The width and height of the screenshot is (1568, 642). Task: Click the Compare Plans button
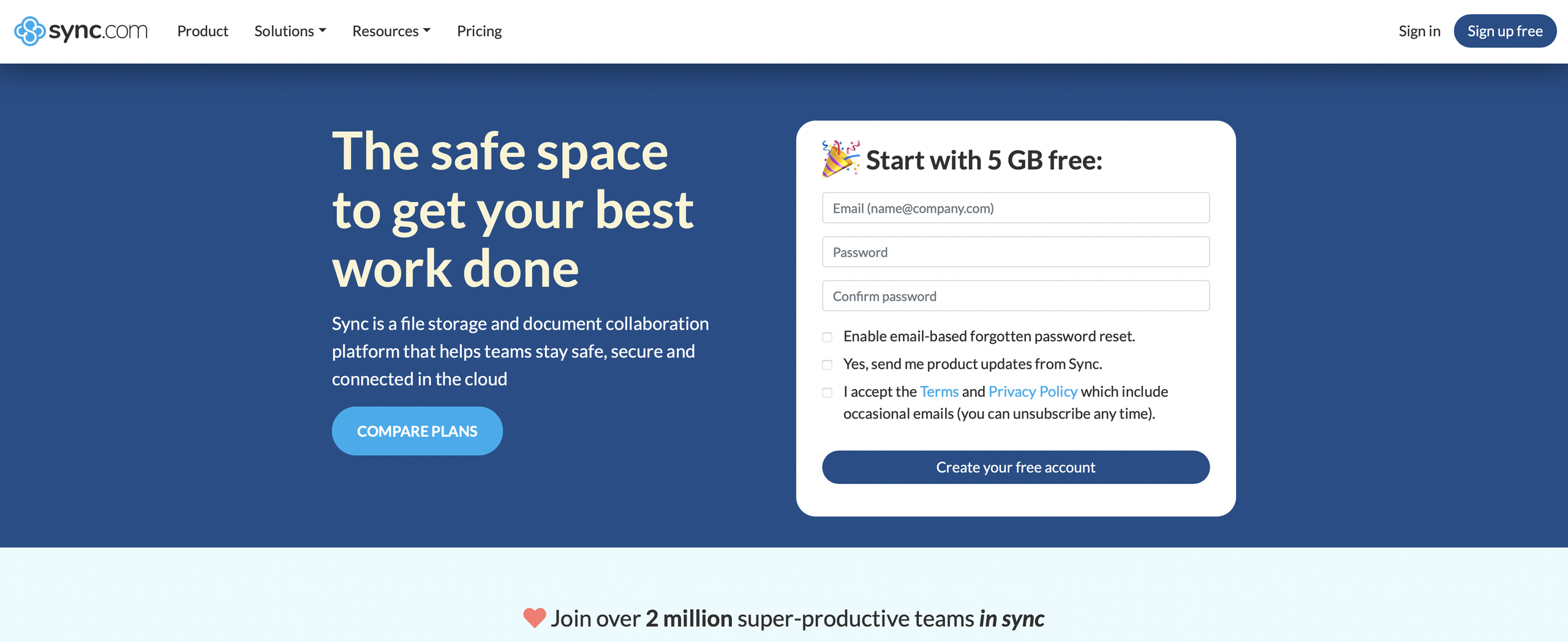[x=417, y=431]
